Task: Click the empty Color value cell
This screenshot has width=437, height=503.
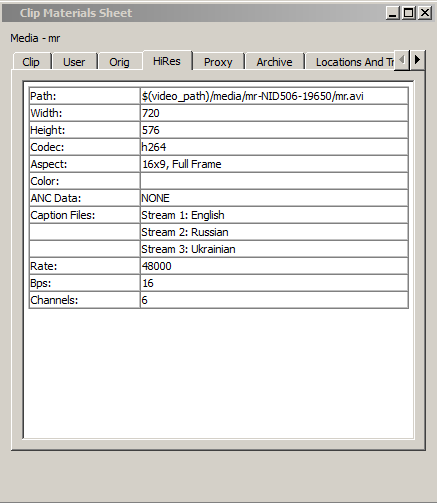Action: pos(274,181)
